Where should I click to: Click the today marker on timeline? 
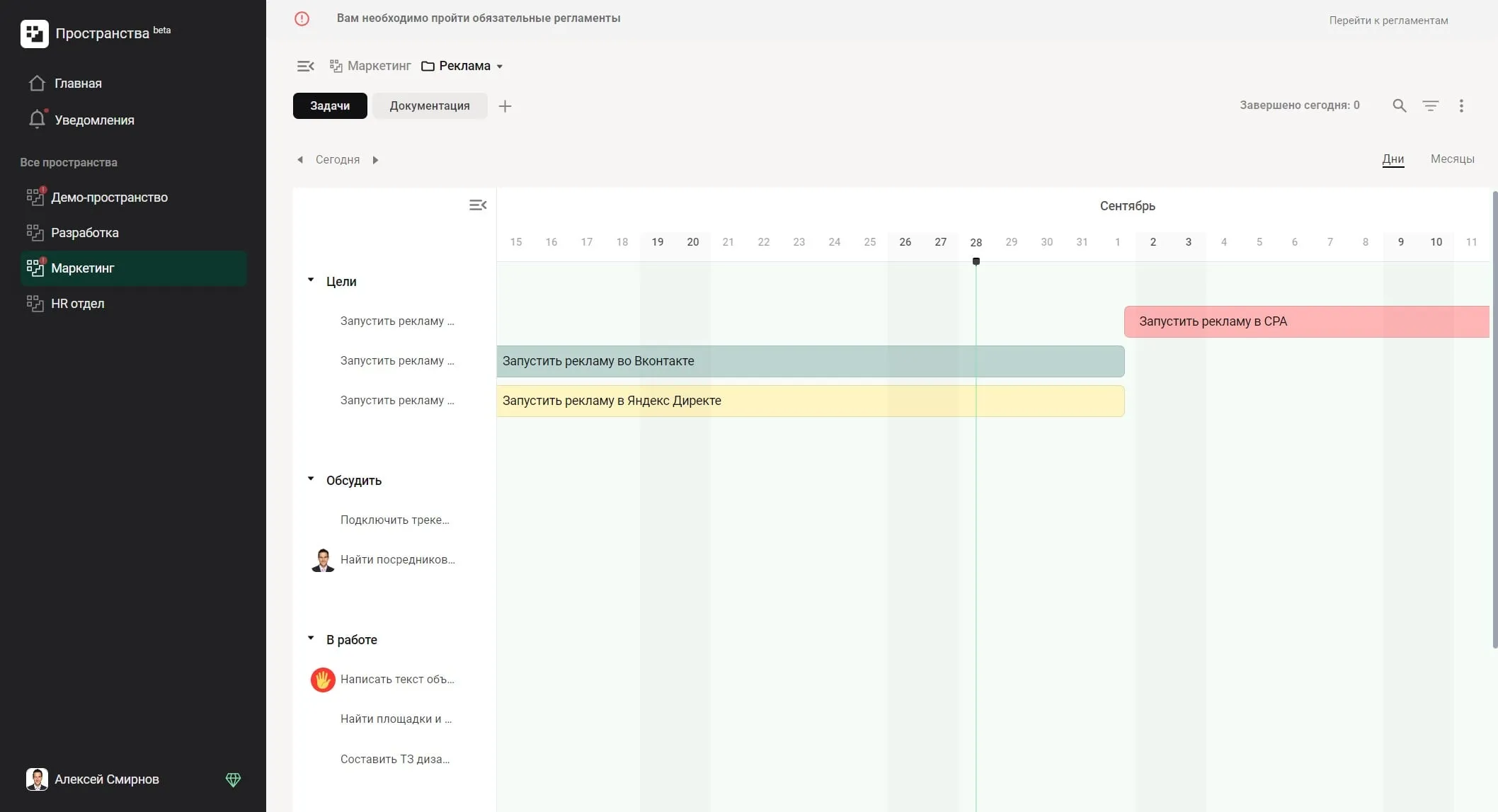click(x=976, y=261)
